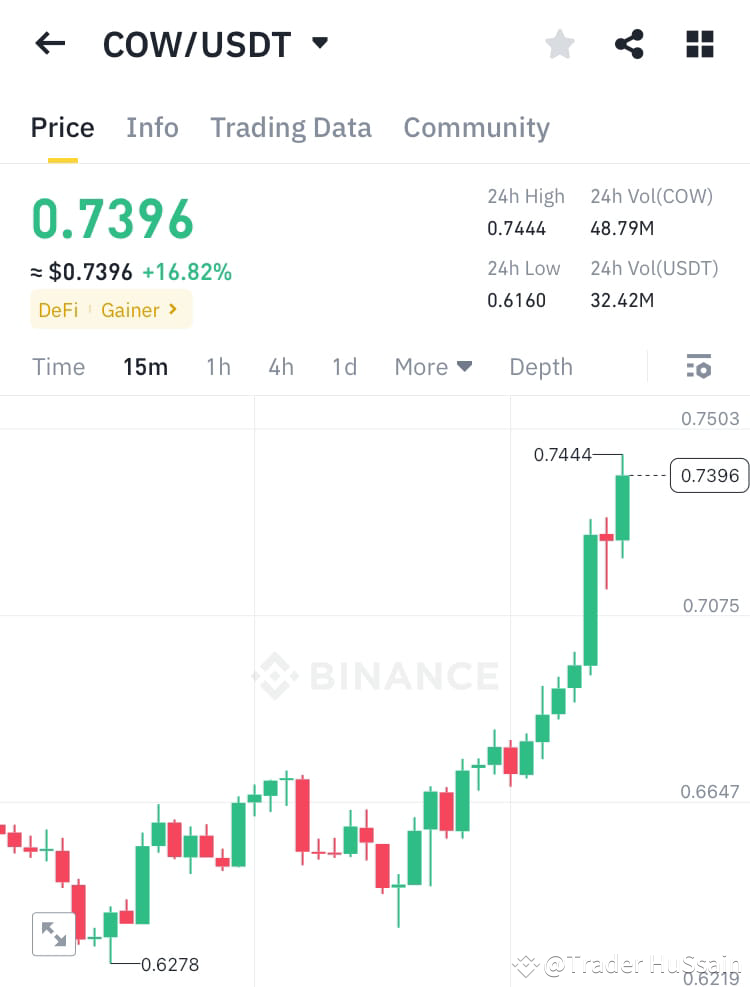Open the More timeframe dropdown
750x987 pixels.
(x=432, y=366)
